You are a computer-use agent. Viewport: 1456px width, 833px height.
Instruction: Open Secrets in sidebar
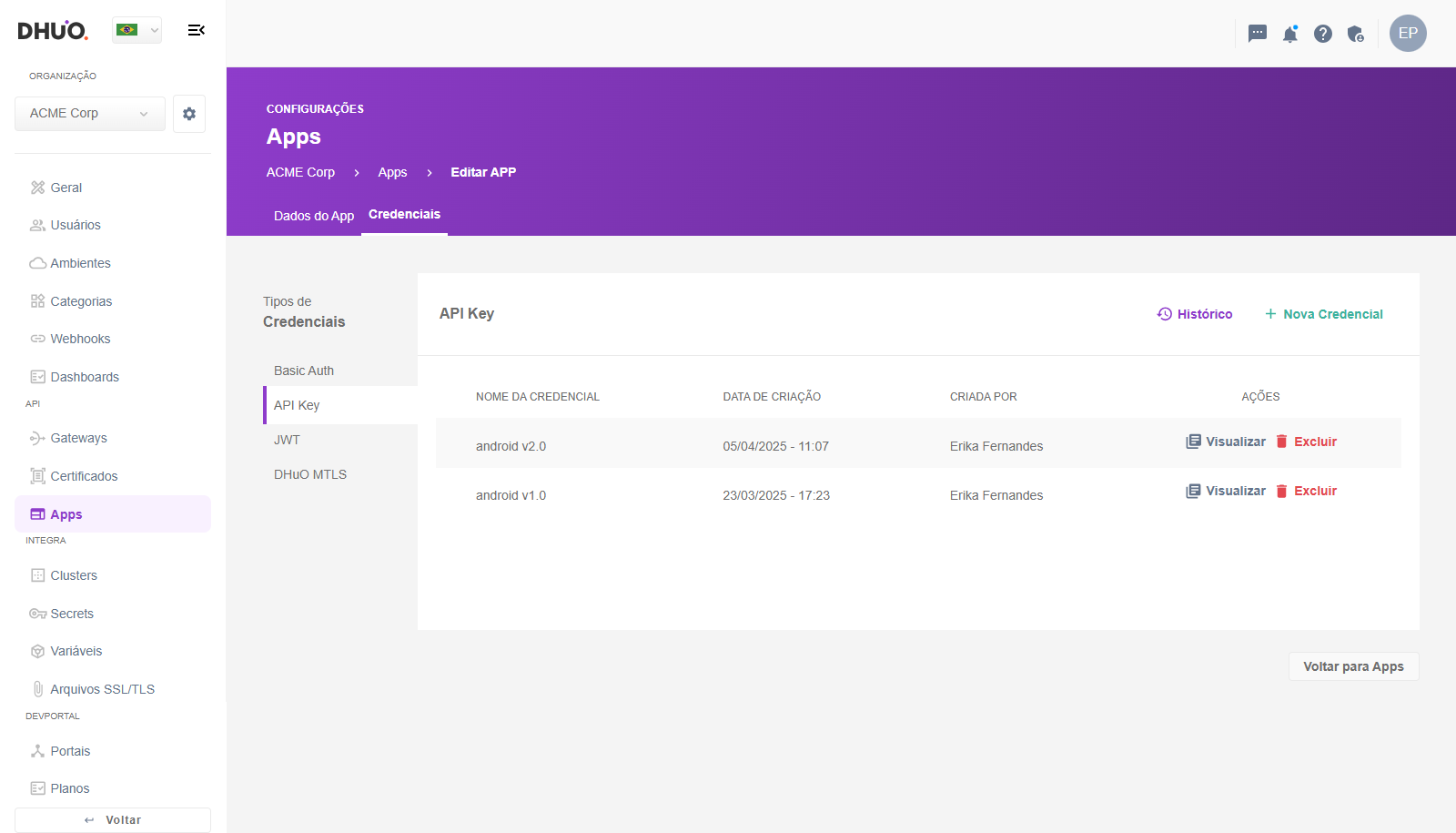113,614
